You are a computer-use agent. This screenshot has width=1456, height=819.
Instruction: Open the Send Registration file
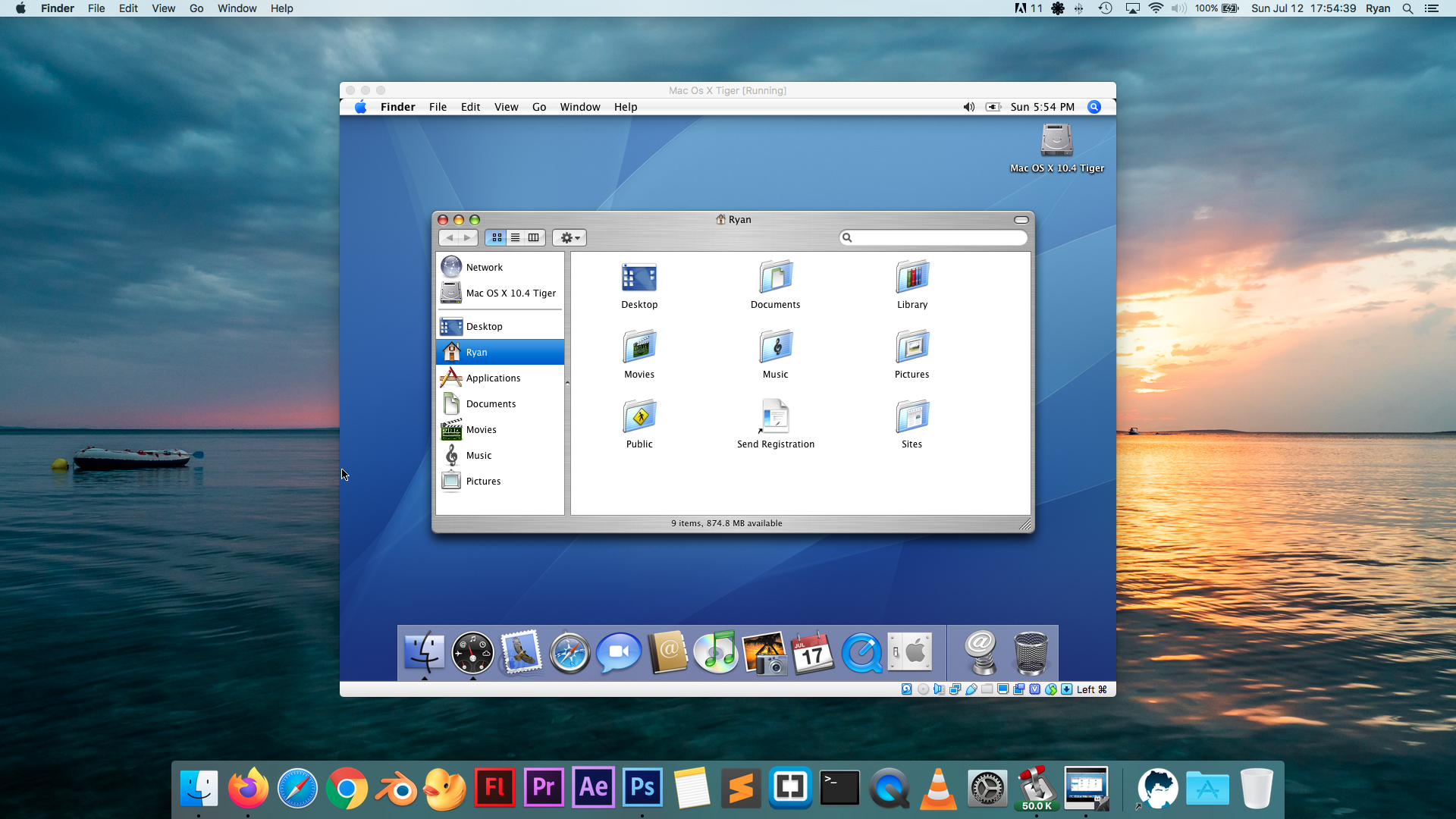tap(775, 417)
